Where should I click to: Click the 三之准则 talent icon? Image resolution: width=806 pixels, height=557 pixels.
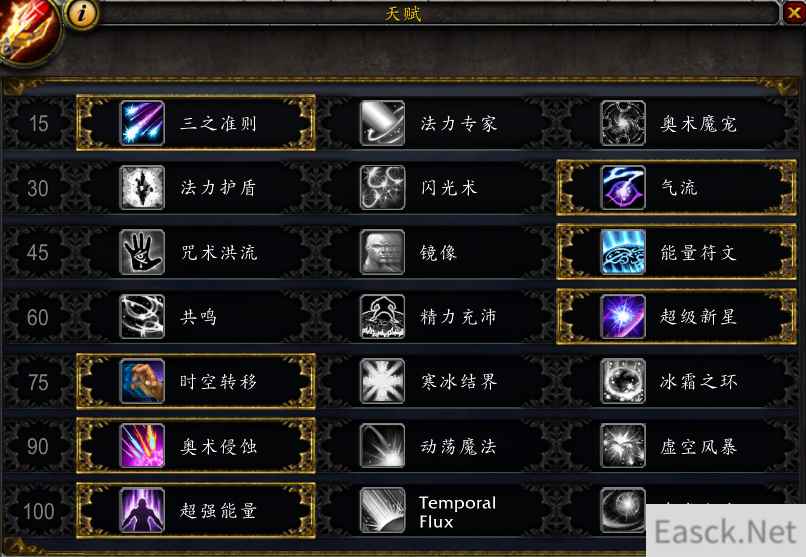click(x=142, y=123)
